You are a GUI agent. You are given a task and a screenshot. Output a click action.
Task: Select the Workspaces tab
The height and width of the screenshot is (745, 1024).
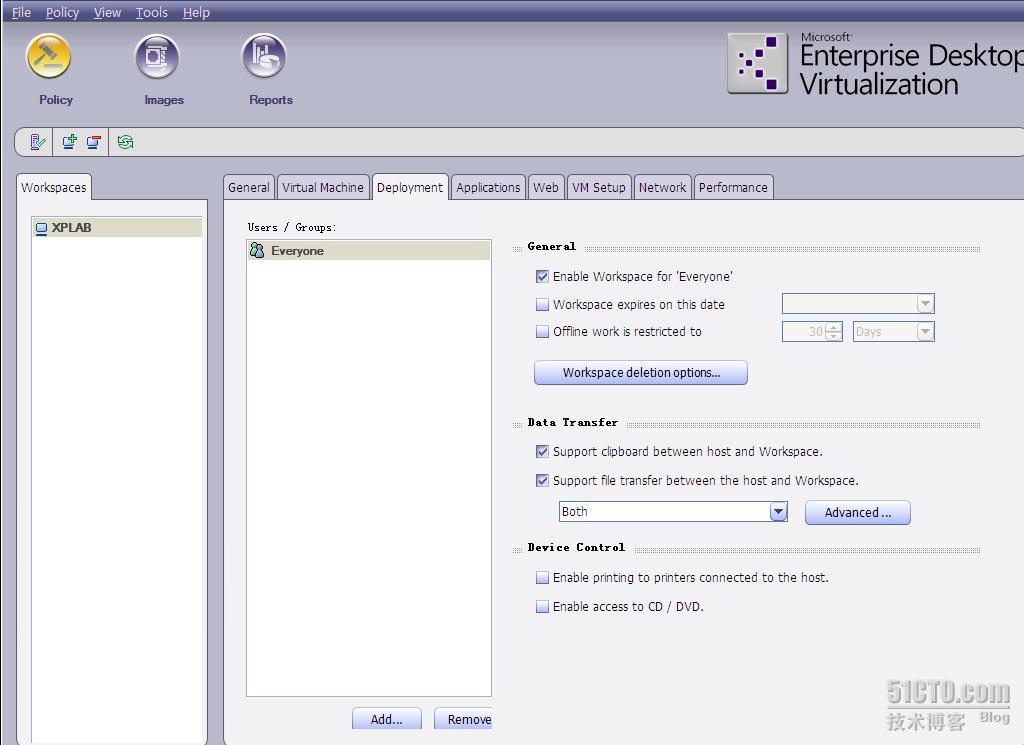(x=54, y=187)
